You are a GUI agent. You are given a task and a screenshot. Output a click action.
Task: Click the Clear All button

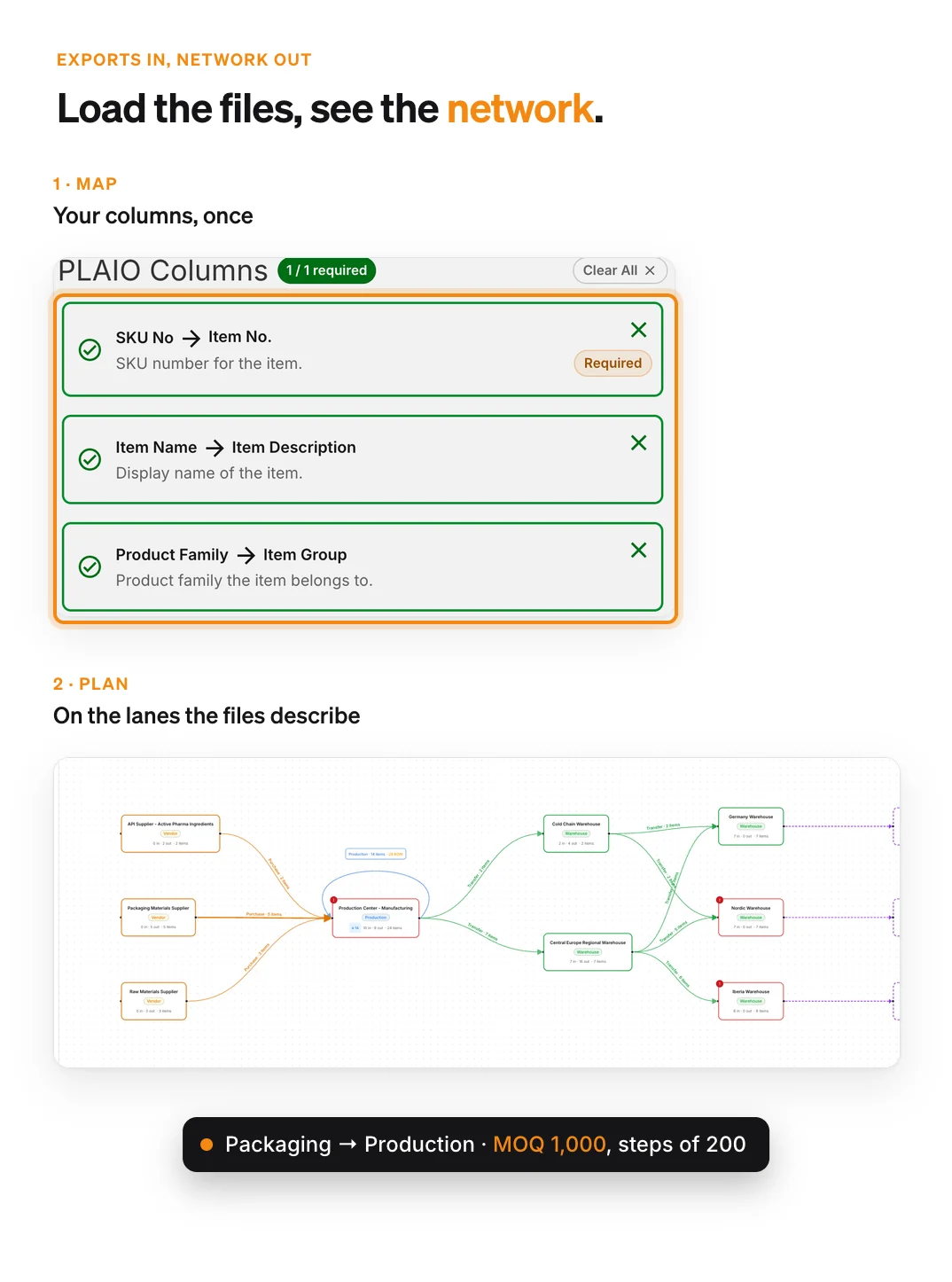pos(620,270)
